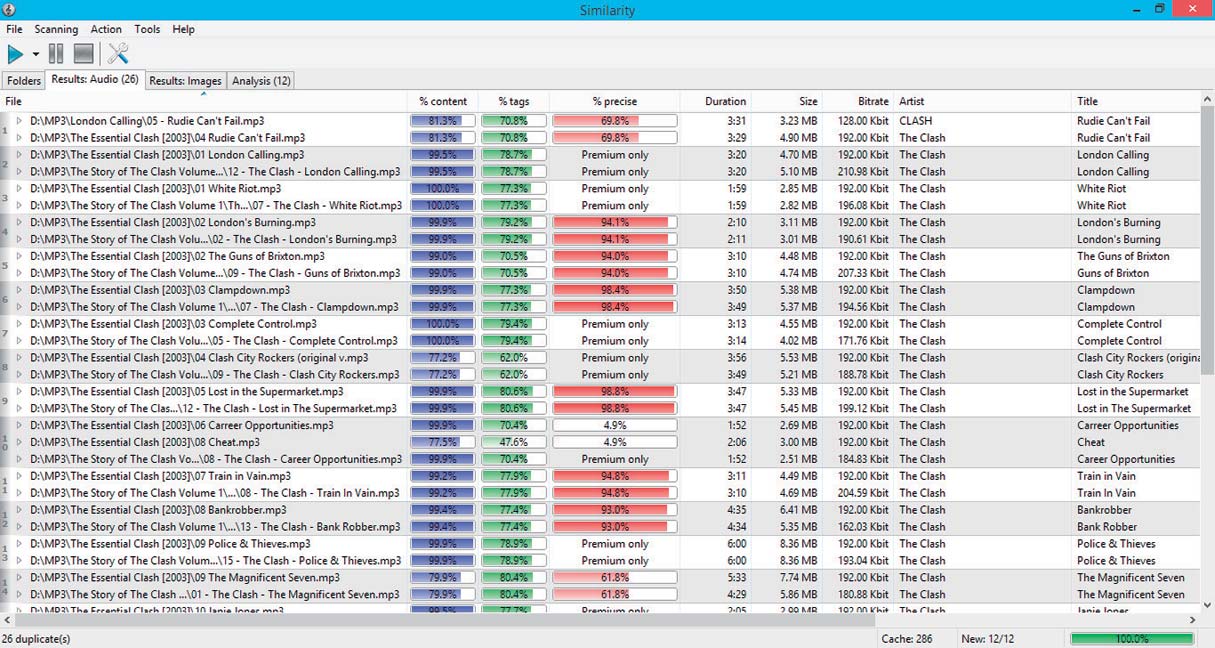This screenshot has width=1215, height=648.
Task: Sort by the Duration column header
Action: pyautogui.click(x=715, y=101)
